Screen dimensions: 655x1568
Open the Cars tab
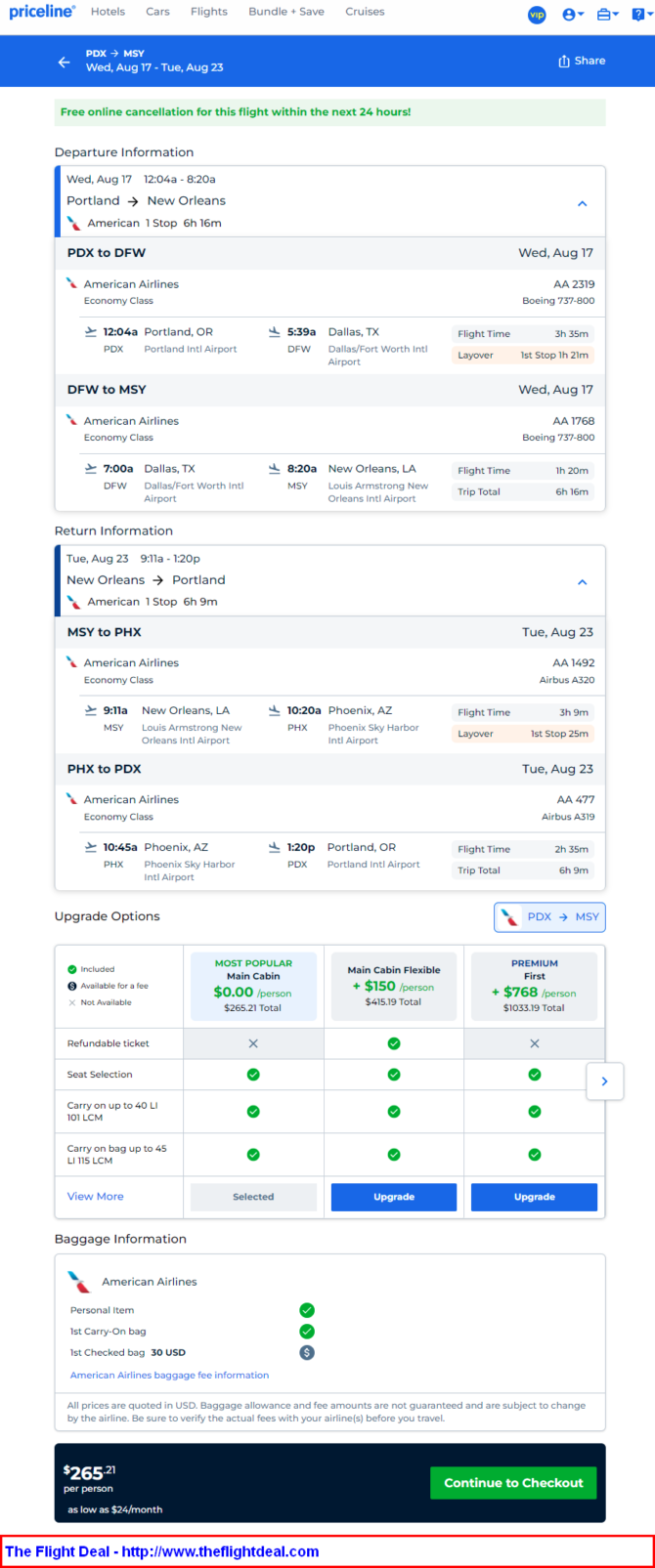tap(157, 12)
